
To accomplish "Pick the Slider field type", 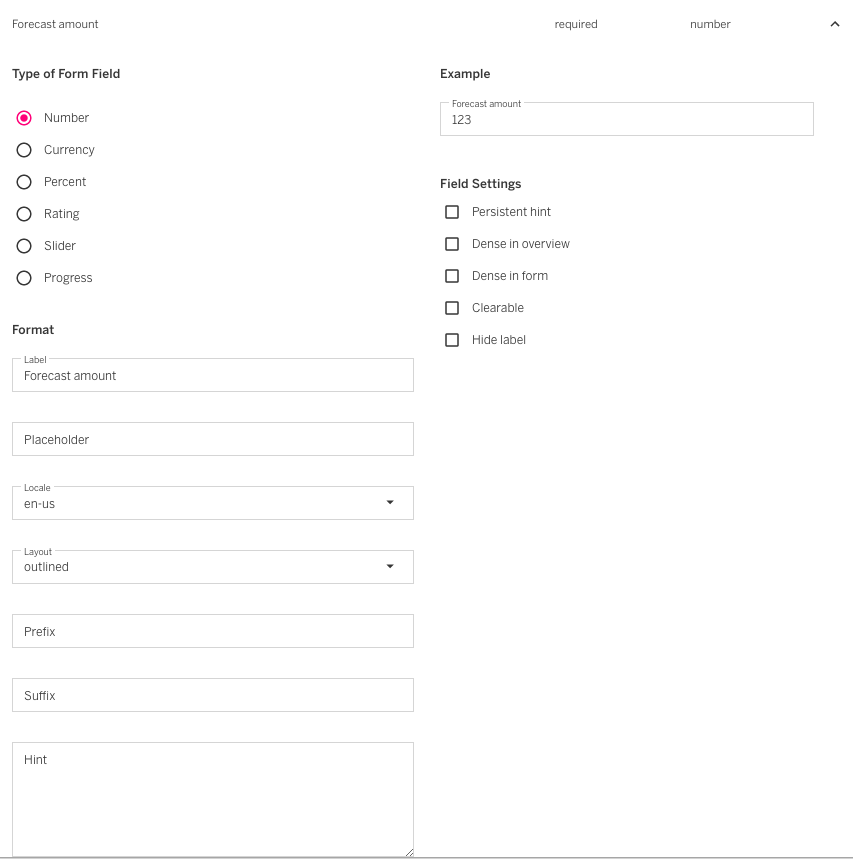I will [24, 246].
